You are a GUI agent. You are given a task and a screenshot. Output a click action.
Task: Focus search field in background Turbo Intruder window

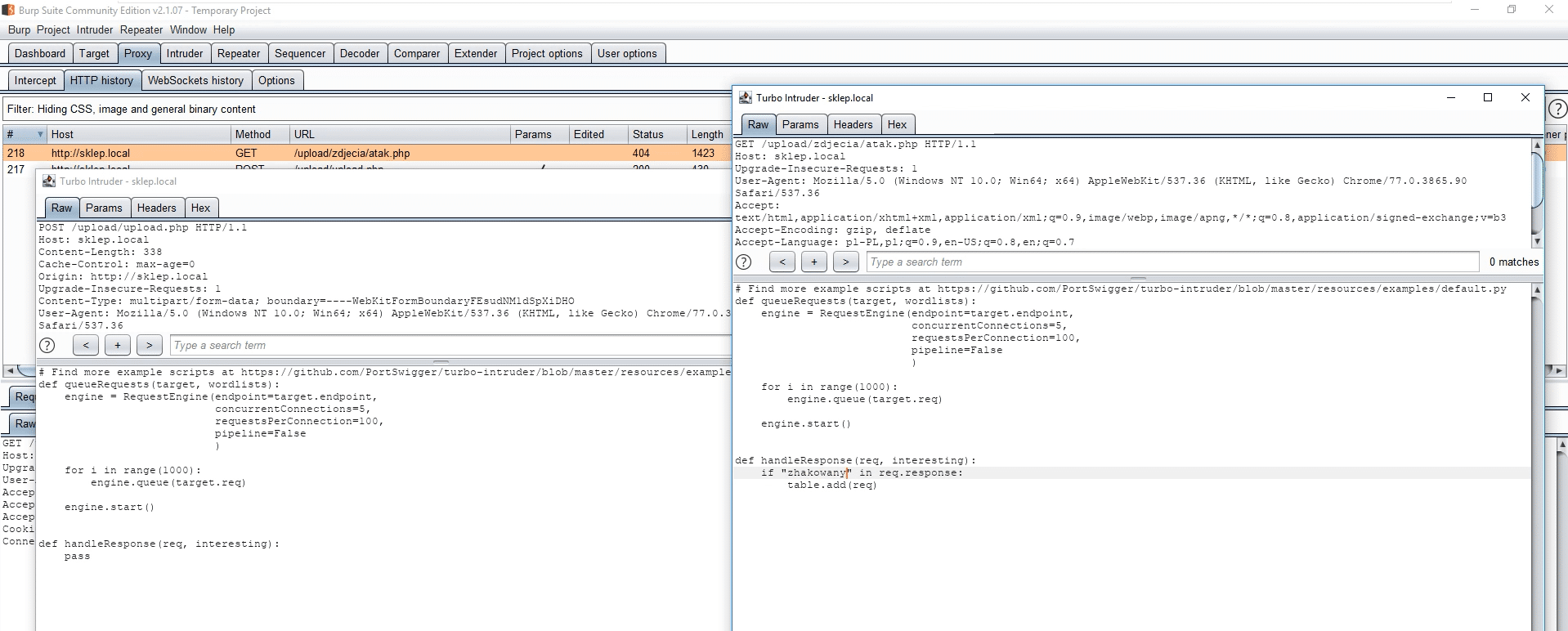click(450, 346)
